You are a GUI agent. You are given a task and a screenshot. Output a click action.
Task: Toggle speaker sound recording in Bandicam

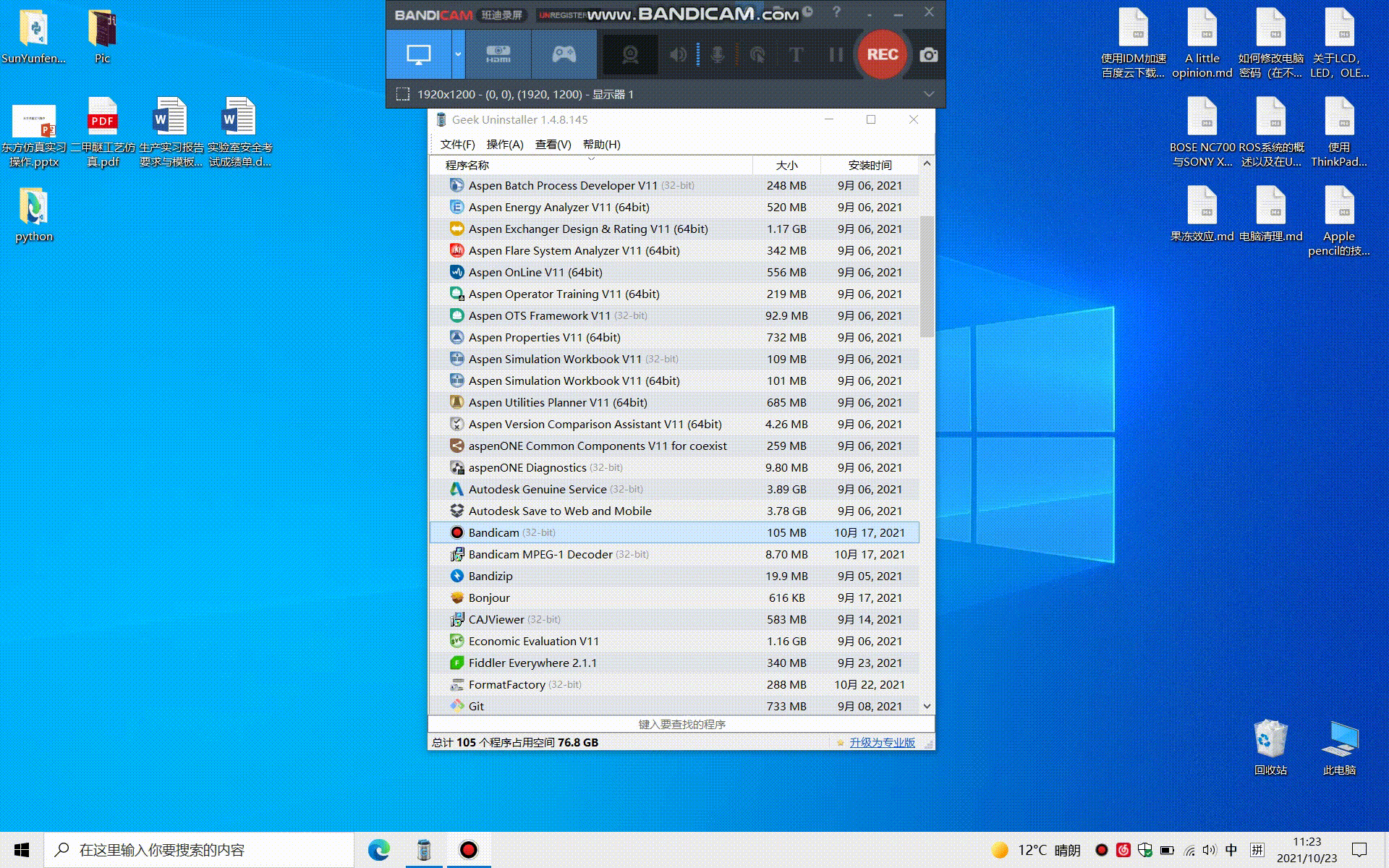click(678, 55)
